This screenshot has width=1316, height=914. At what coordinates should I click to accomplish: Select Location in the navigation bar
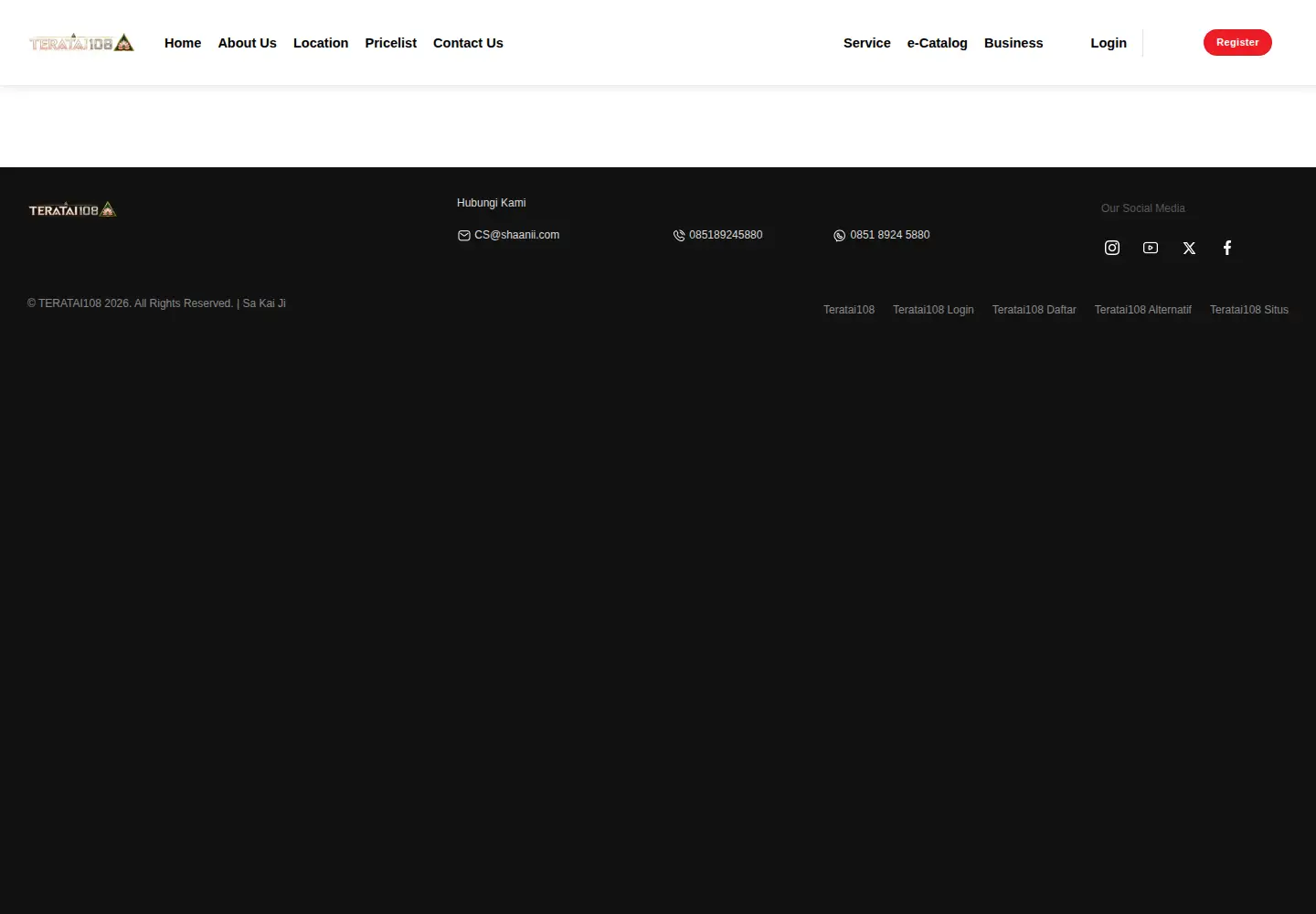coord(321,43)
